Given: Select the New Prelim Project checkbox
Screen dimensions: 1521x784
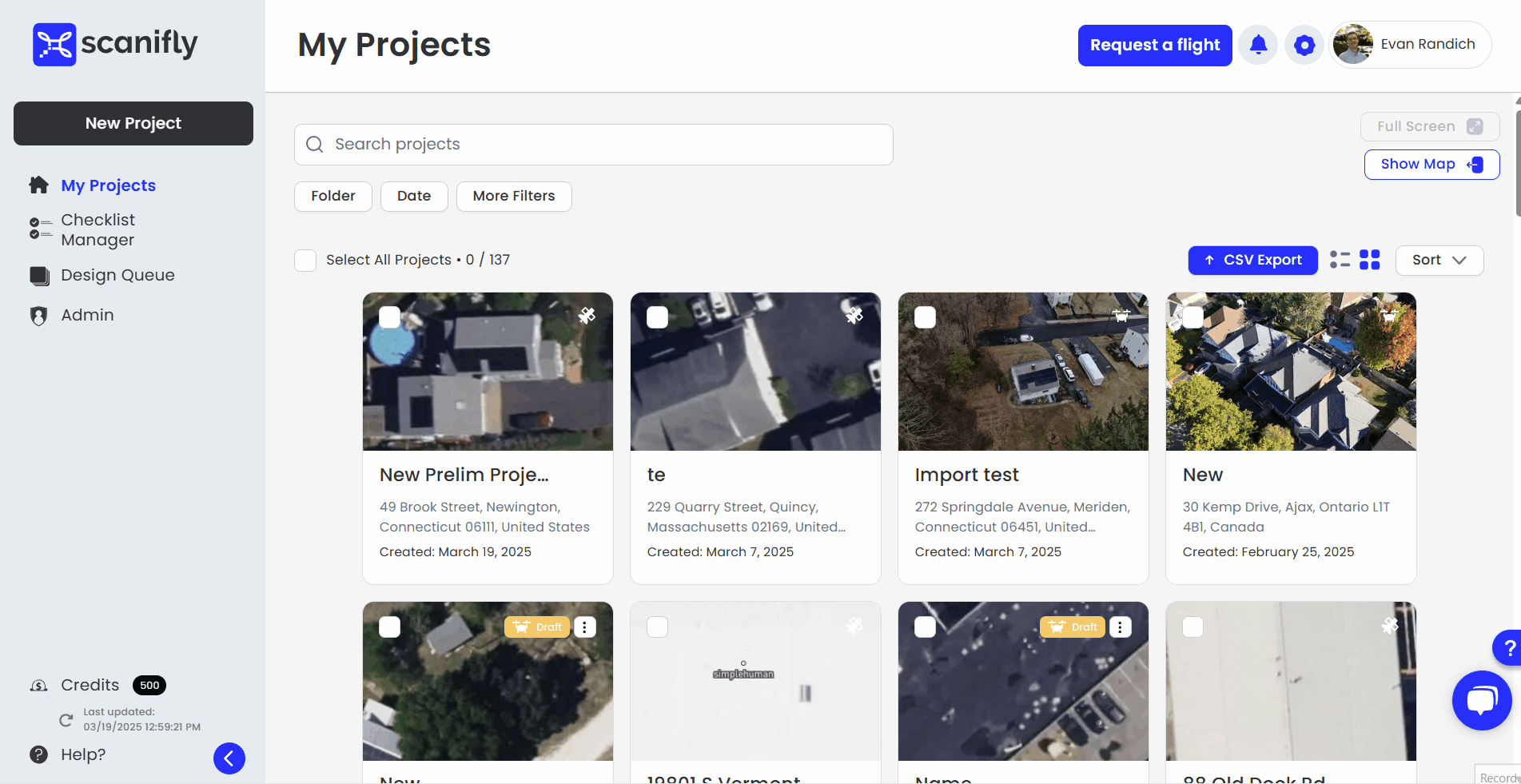Looking at the screenshot, I should pyautogui.click(x=390, y=317).
